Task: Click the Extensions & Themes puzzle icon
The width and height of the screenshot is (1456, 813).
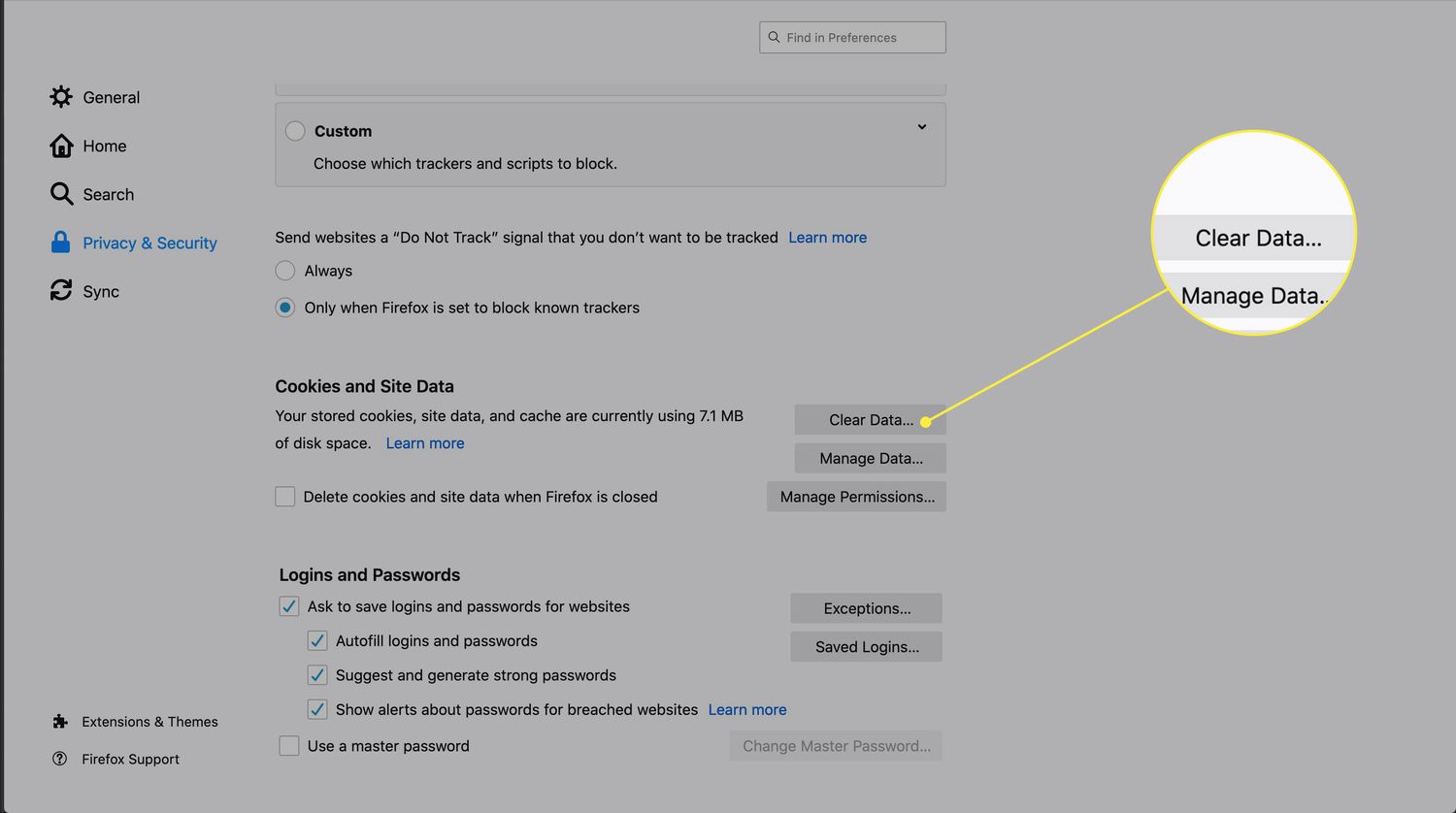Action: click(60, 722)
